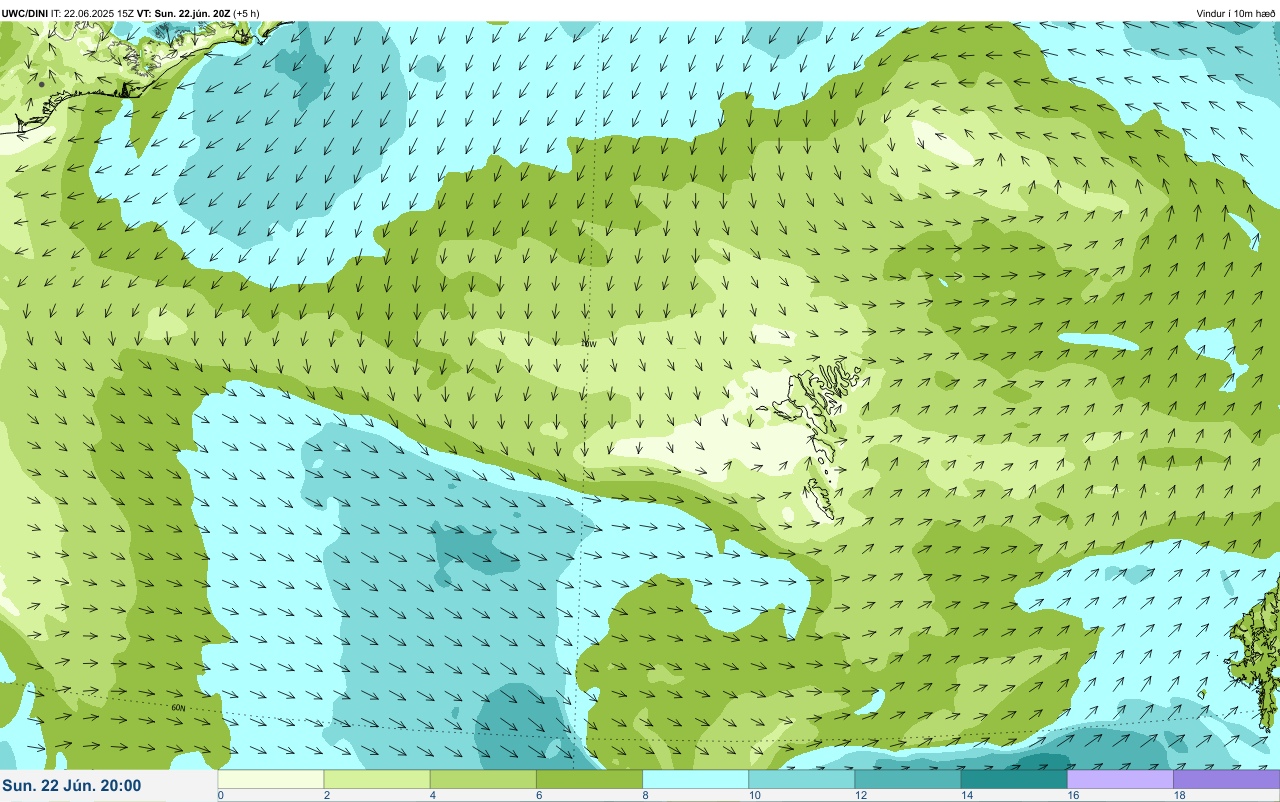Click the purple legend swatch above 18
Screen dimensions: 1280x802
pyautogui.click(x=1226, y=779)
